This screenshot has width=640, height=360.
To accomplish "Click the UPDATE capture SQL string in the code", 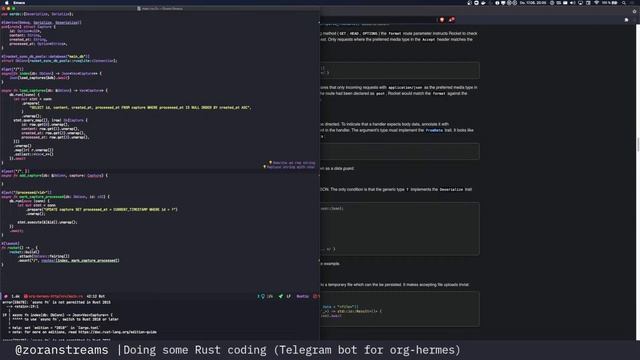I will 110,210.
